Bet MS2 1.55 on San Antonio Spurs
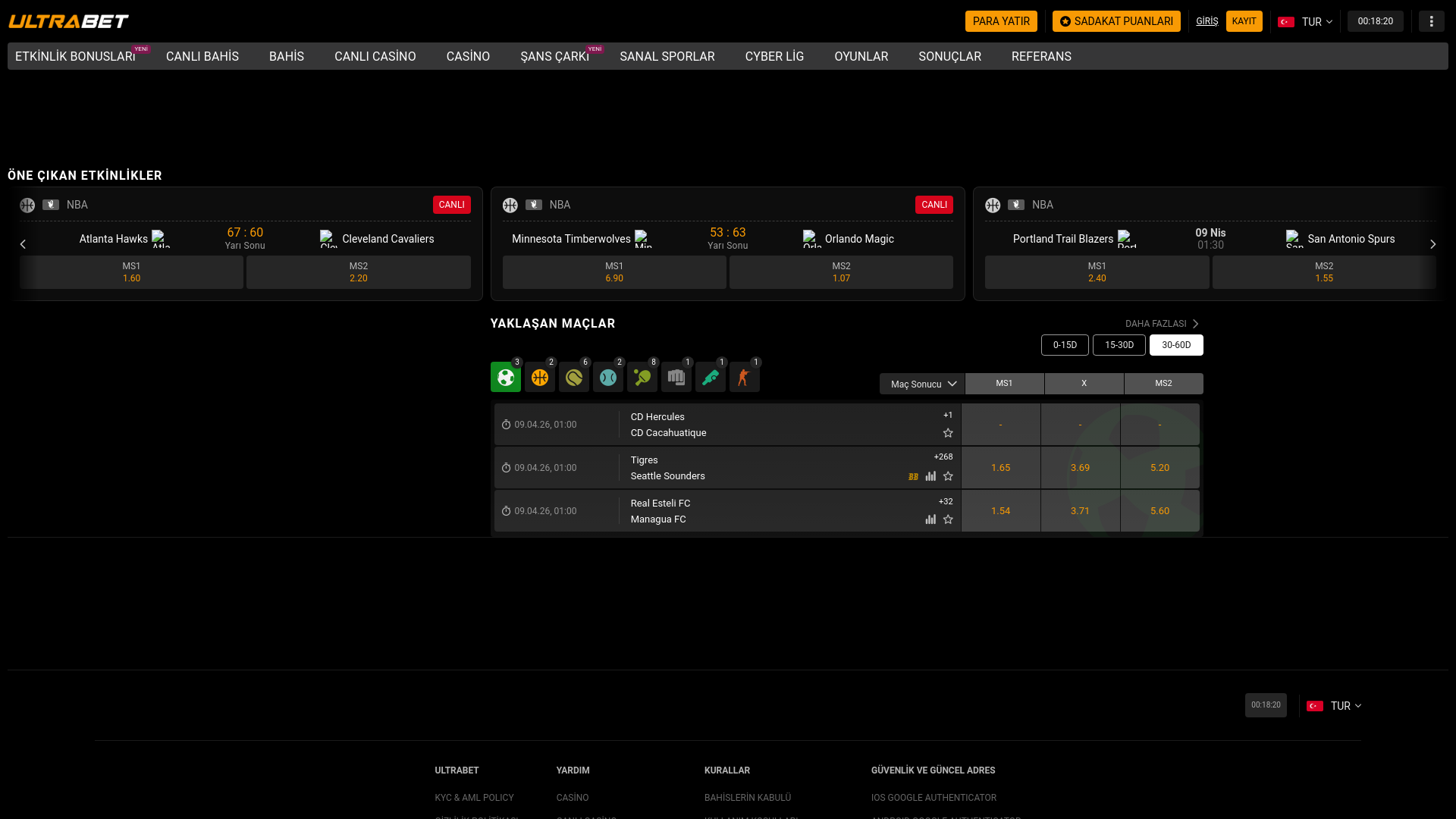Image resolution: width=1456 pixels, height=819 pixels. pyautogui.click(x=1324, y=272)
